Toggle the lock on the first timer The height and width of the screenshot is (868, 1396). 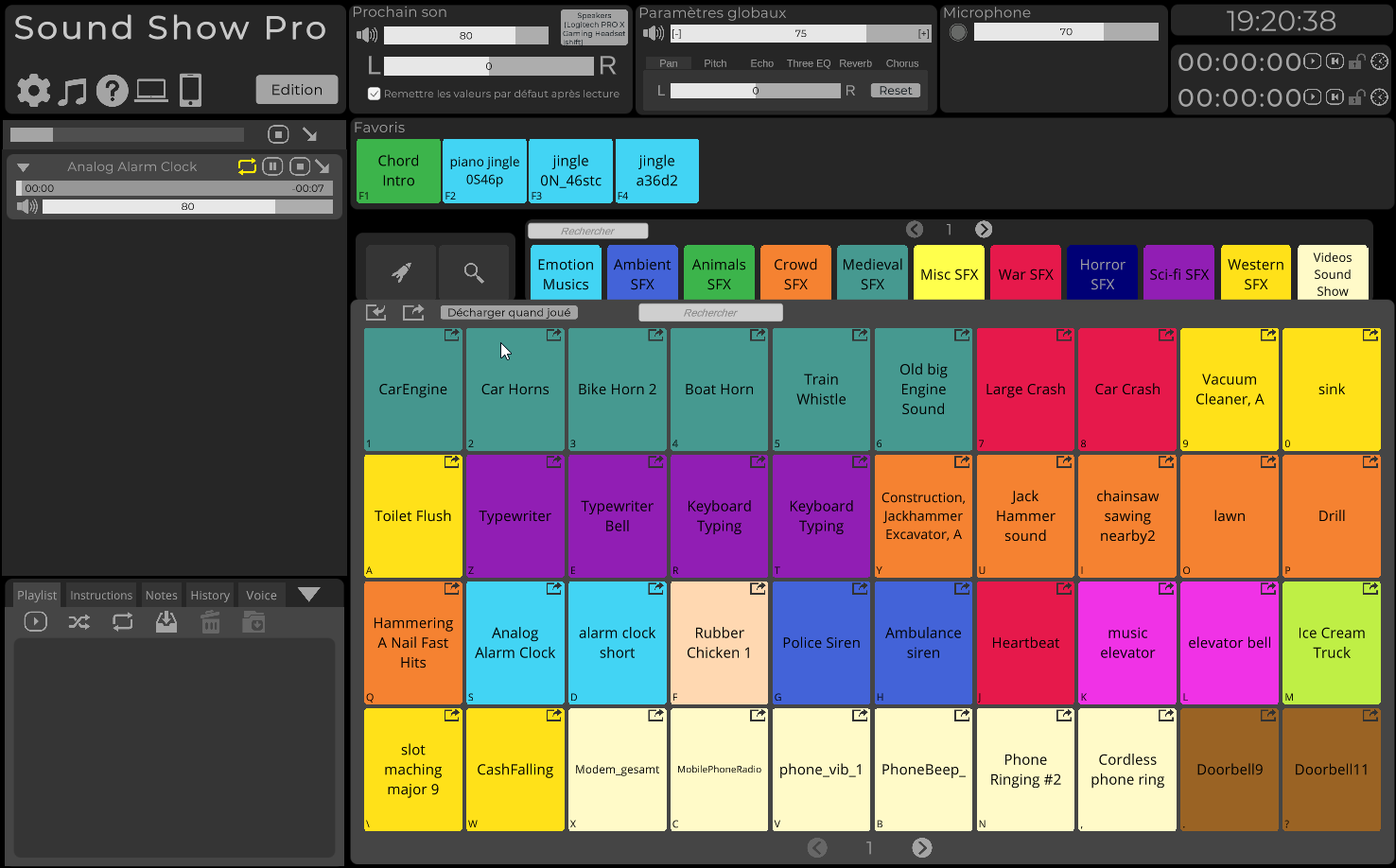pos(1358,61)
